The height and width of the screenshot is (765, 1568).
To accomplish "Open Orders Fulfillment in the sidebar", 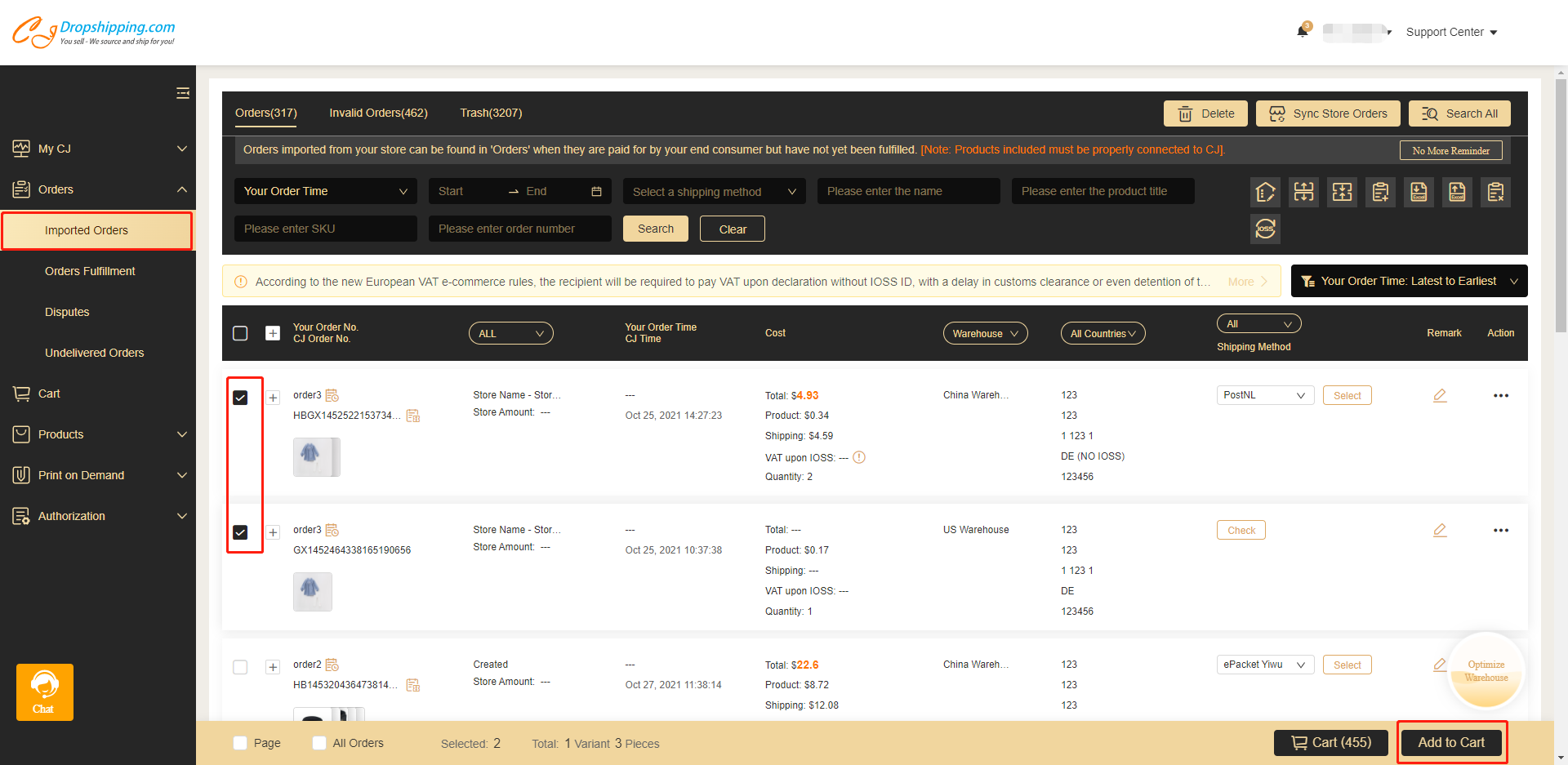I will (x=90, y=271).
